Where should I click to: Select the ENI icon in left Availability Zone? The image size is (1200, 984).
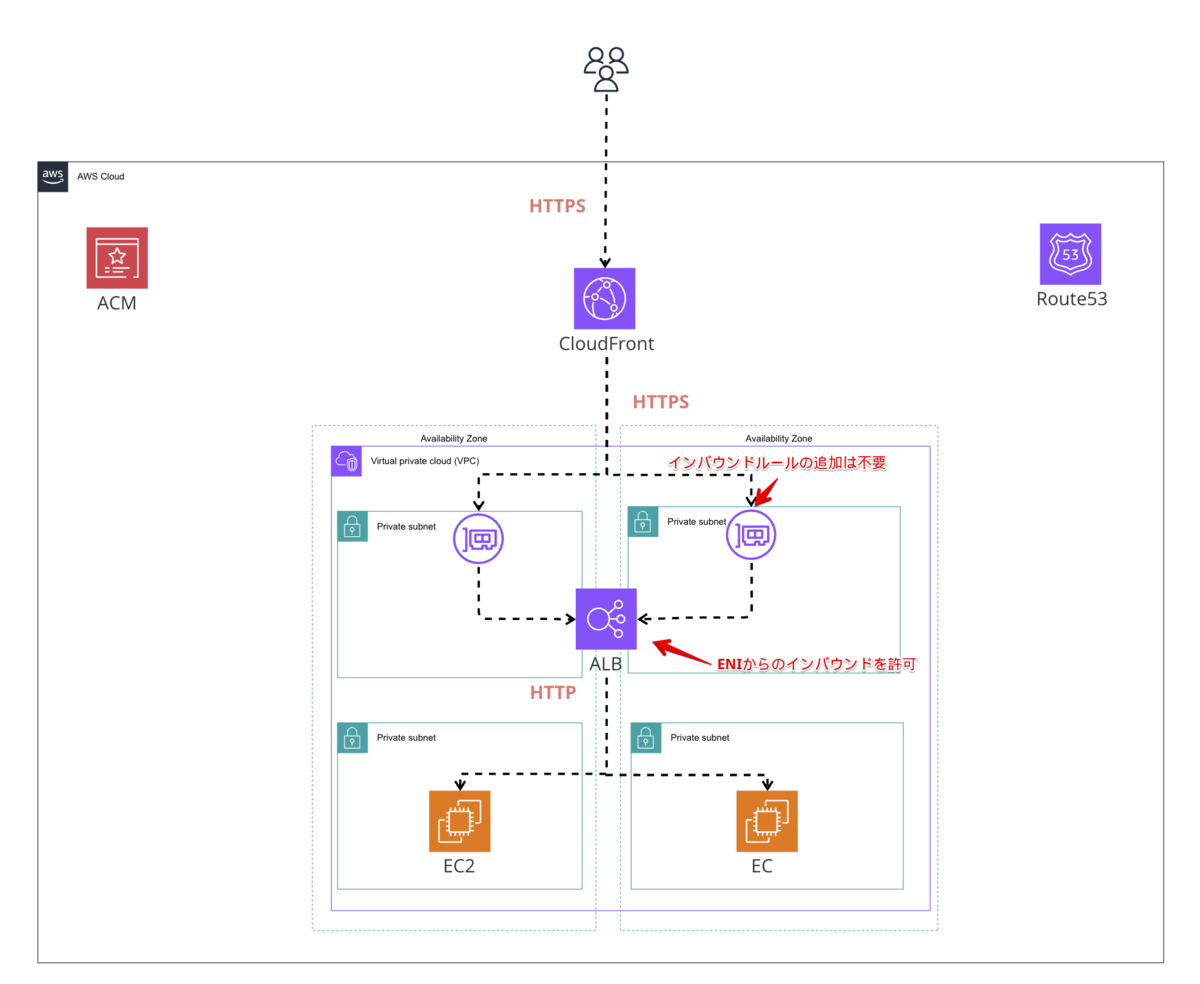[x=478, y=540]
